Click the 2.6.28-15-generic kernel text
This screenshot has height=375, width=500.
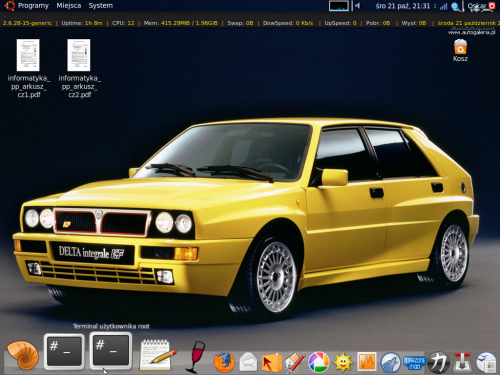[27, 23]
